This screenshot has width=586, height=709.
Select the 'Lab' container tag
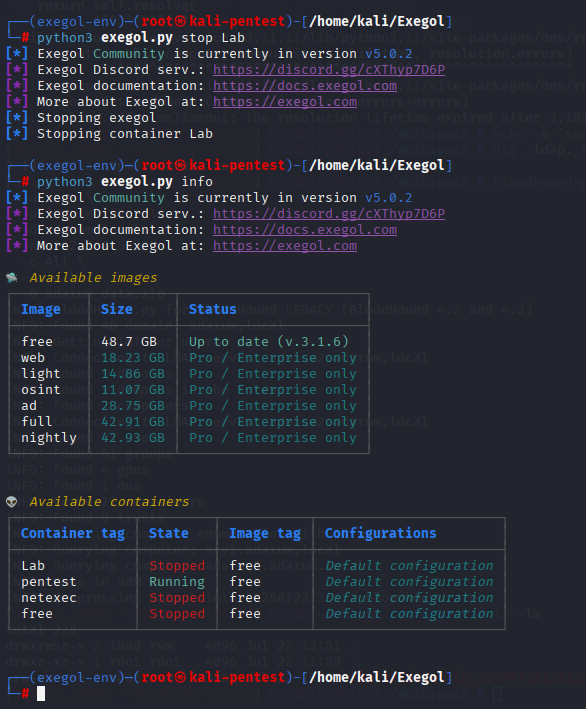click(x=33, y=566)
